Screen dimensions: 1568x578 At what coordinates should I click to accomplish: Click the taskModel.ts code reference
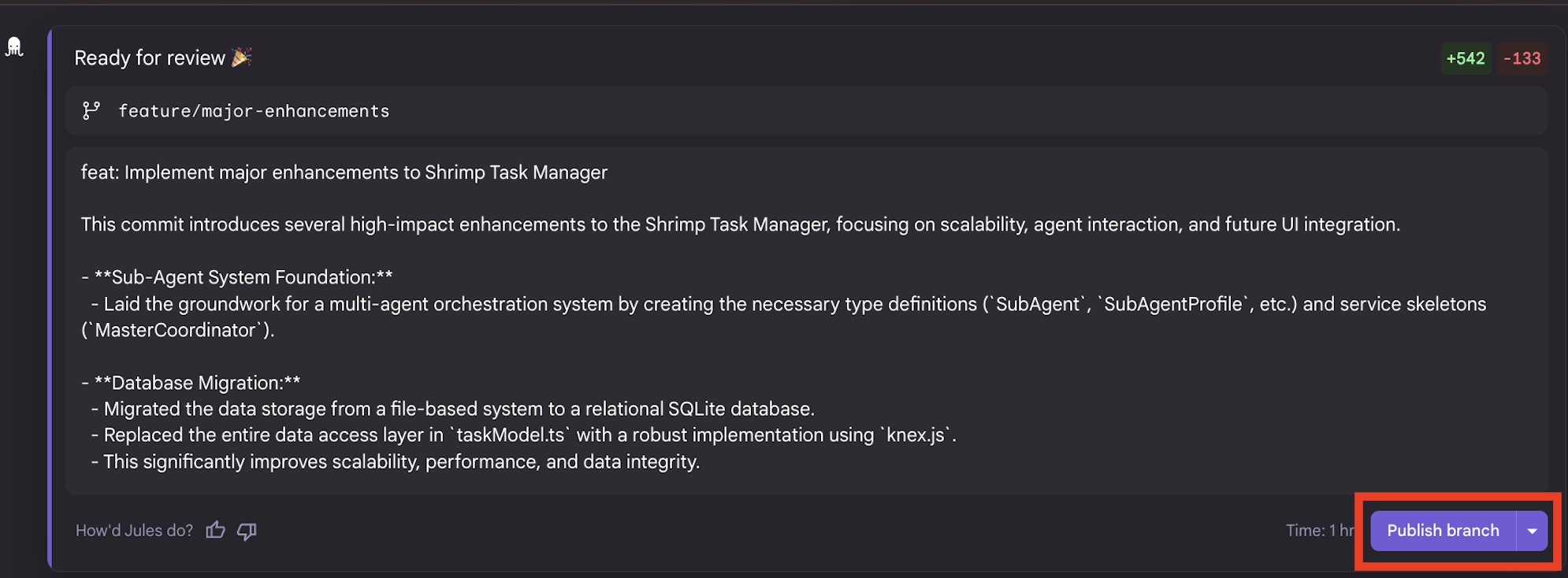511,435
